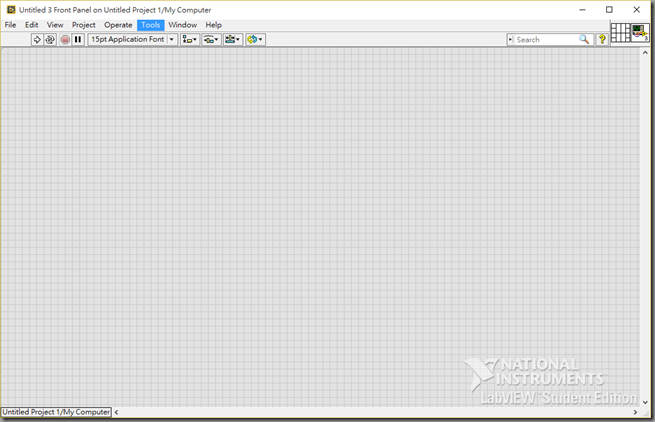Show Context Help with question mark
This screenshot has height=422, width=655.
[602, 39]
